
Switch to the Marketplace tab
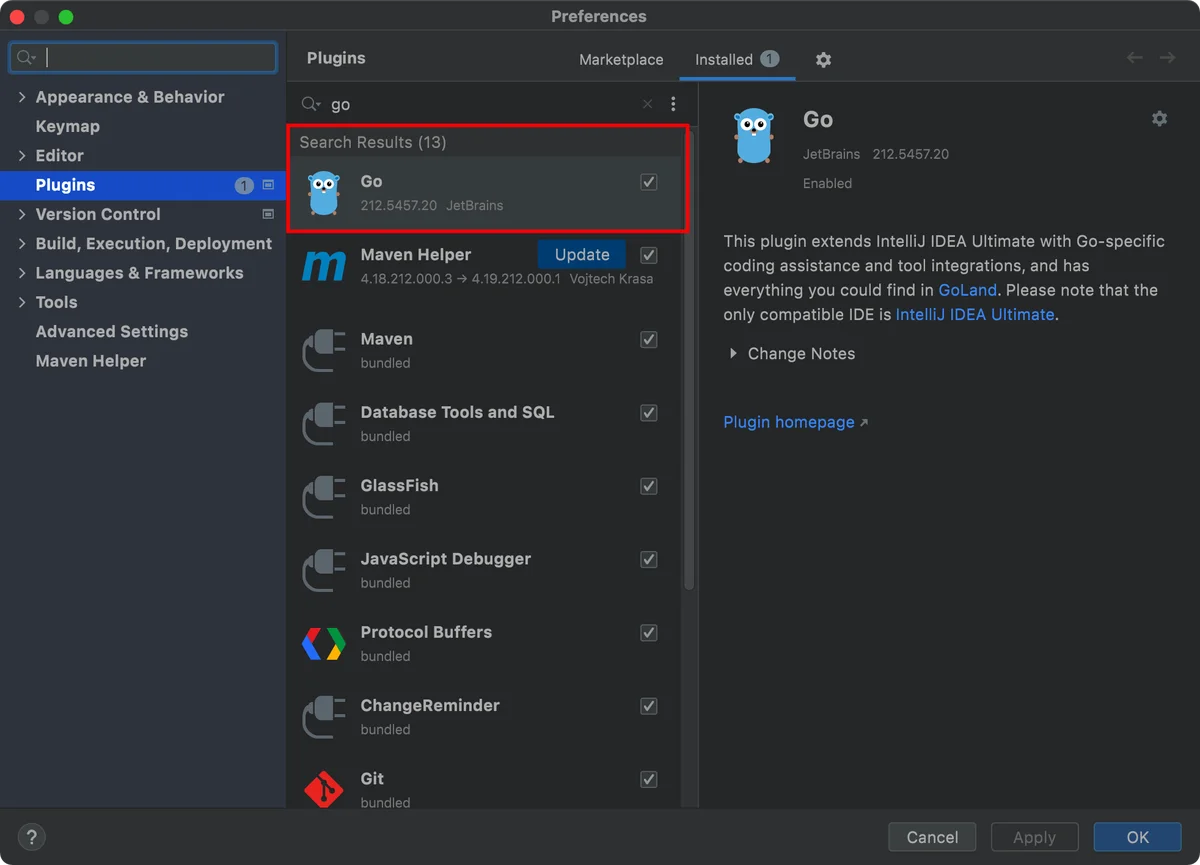click(621, 60)
